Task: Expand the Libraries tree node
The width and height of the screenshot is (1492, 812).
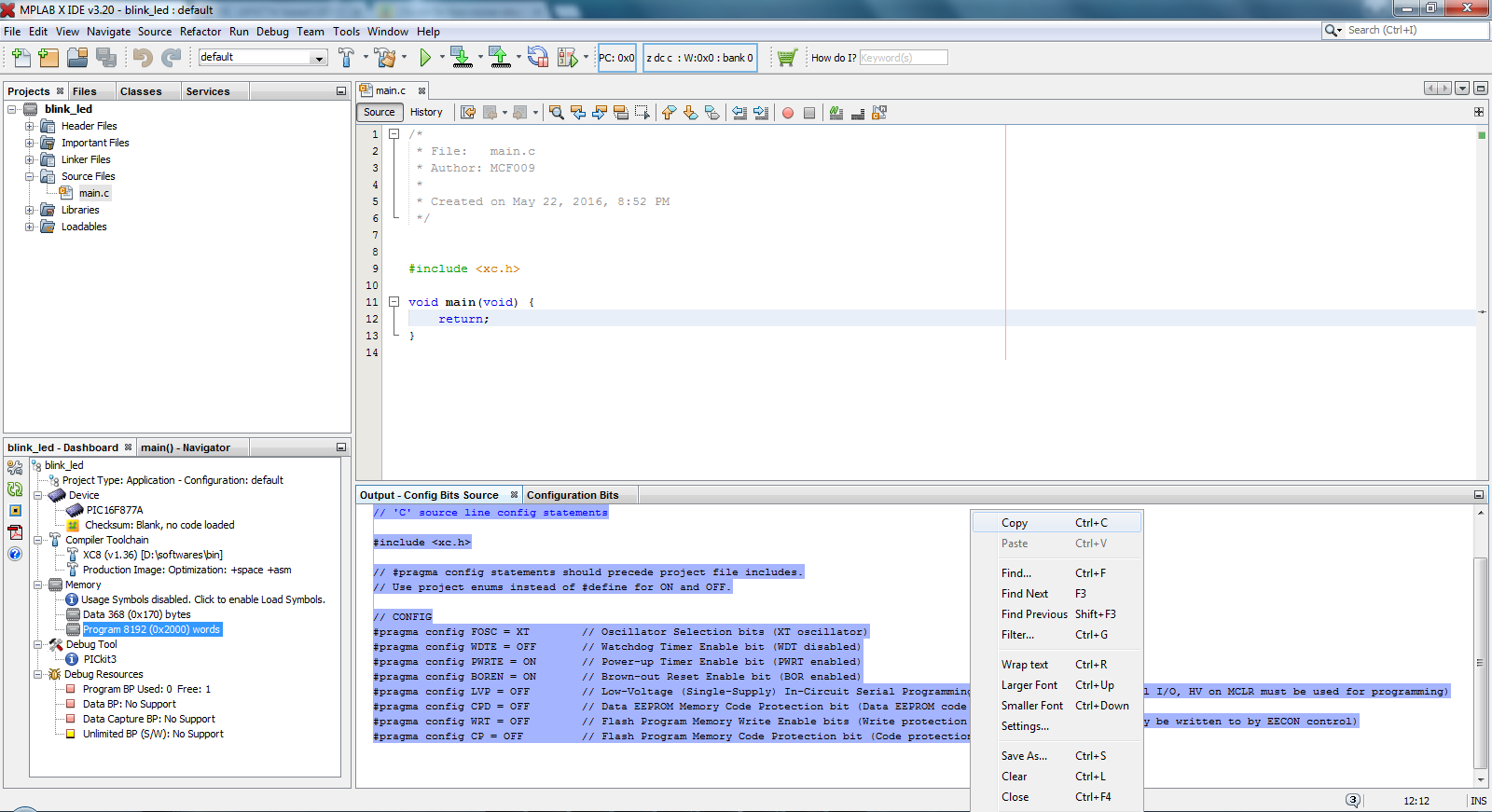Action: tap(29, 210)
